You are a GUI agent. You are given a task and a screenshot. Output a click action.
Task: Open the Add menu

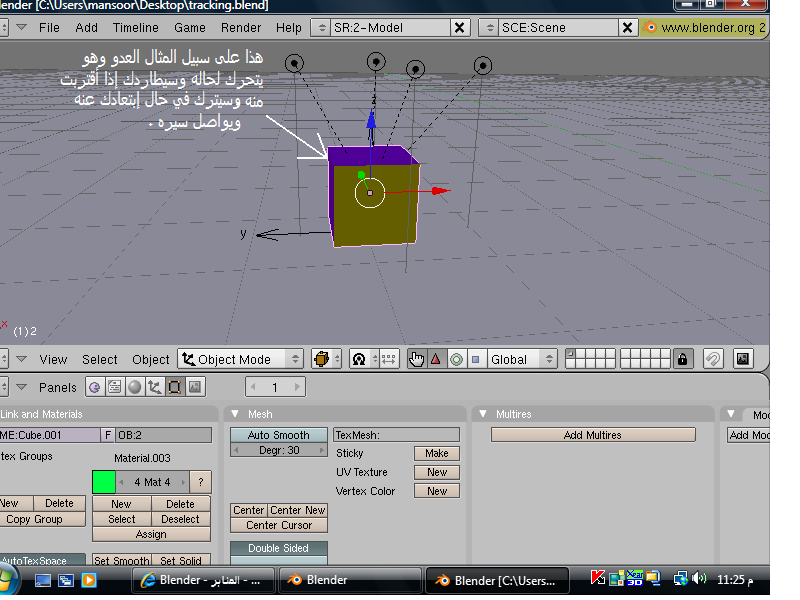coord(87,28)
